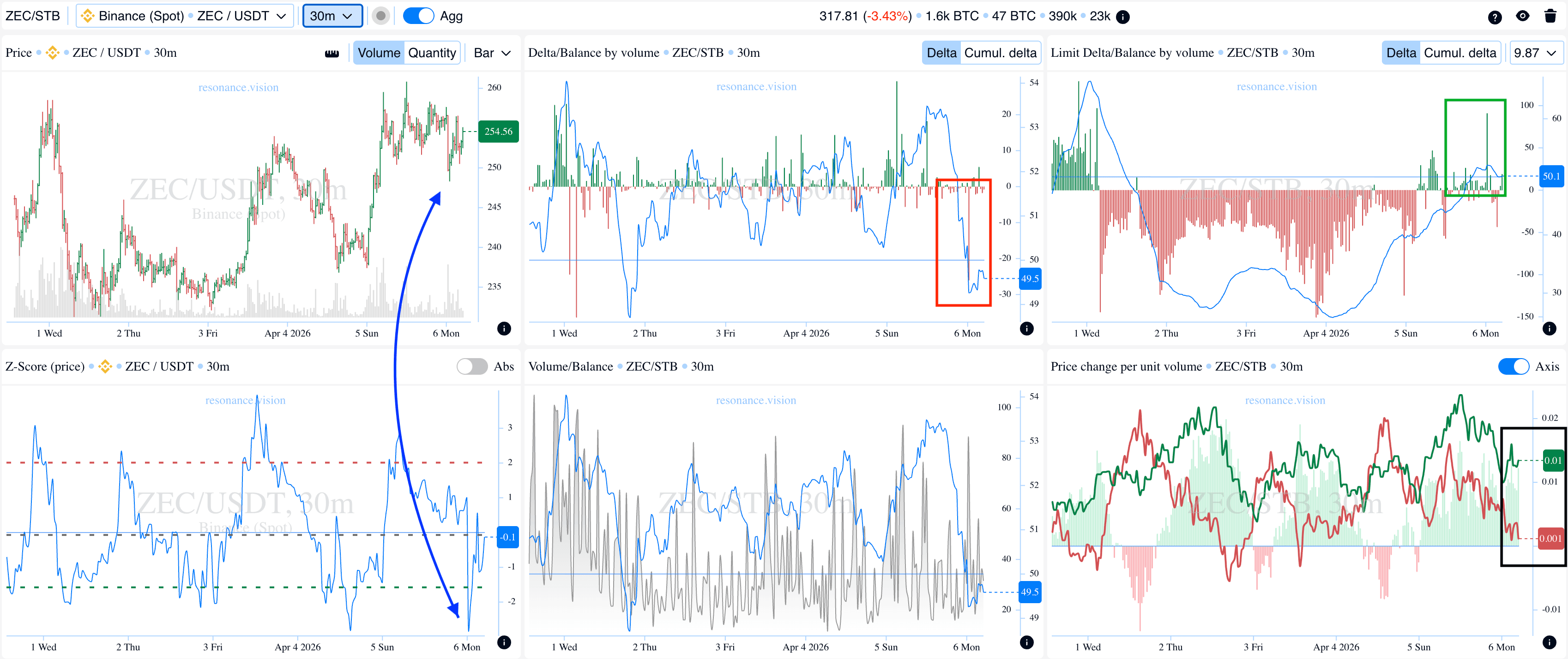Click the resonance.vision watermark link

(239, 87)
